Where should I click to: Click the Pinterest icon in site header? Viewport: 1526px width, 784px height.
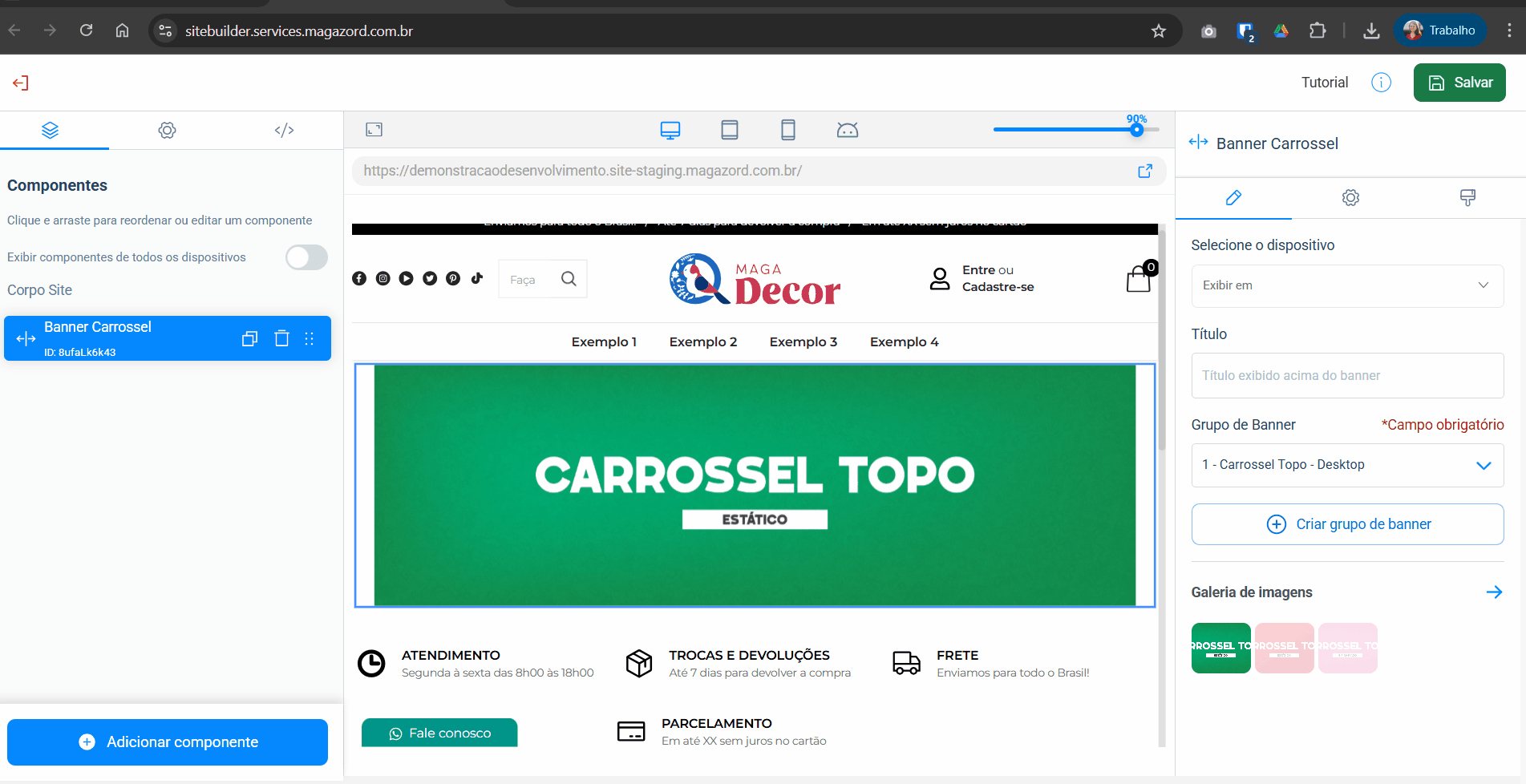(453, 278)
